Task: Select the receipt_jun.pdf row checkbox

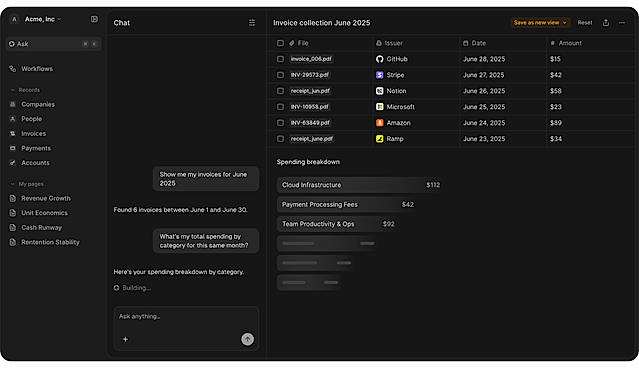Action: tap(280, 91)
